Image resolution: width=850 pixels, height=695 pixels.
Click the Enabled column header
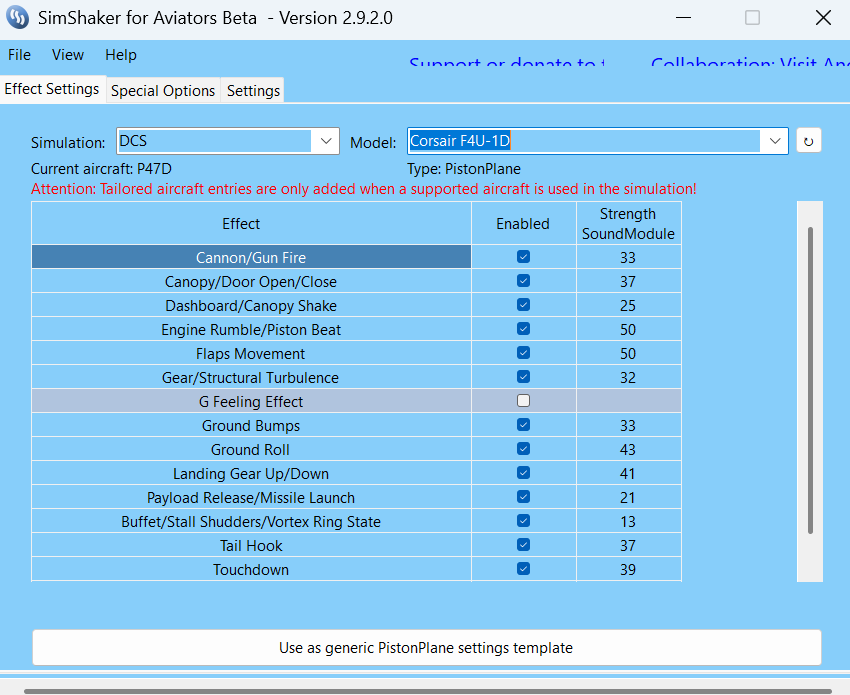523,223
